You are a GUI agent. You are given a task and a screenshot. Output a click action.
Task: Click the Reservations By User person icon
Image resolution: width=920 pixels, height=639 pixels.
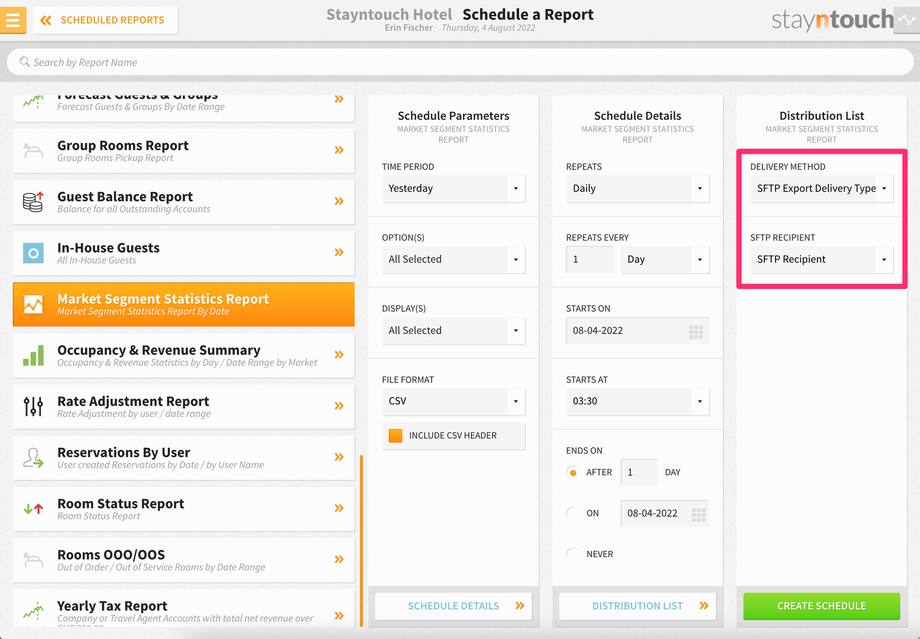coord(33,458)
